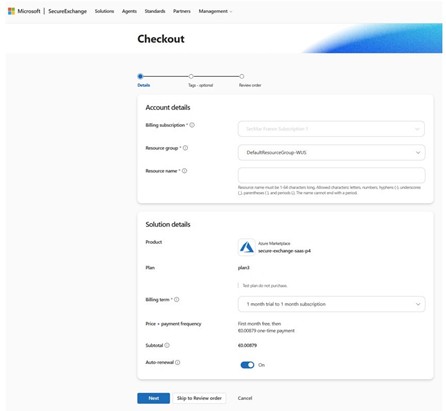Open the Agents menu item
The image size is (446, 411).
129,11
